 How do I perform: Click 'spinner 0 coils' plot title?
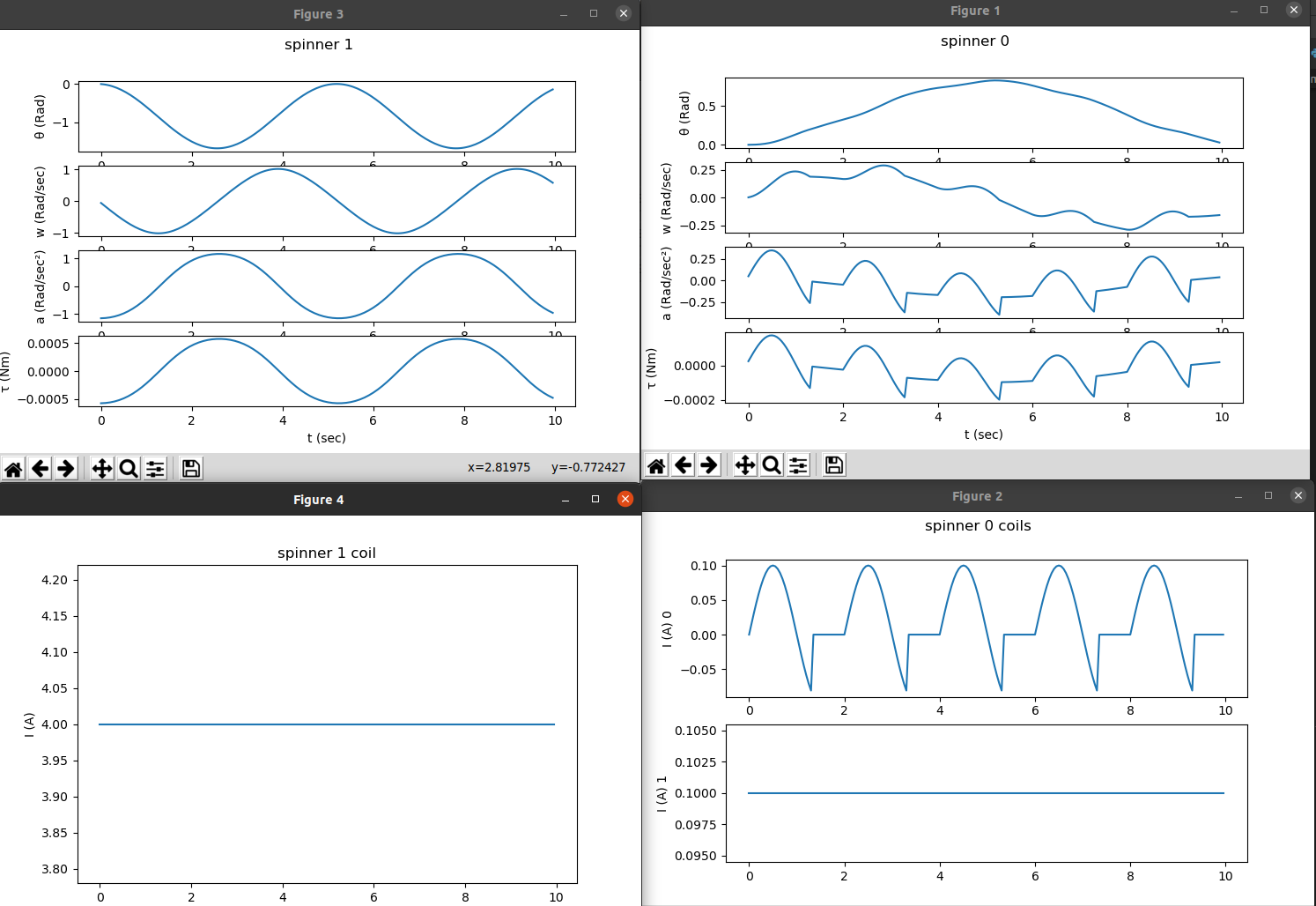coord(978,525)
